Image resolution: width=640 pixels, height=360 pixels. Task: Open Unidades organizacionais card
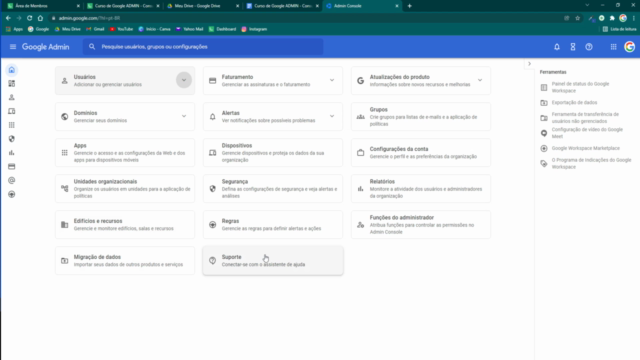tap(125, 188)
